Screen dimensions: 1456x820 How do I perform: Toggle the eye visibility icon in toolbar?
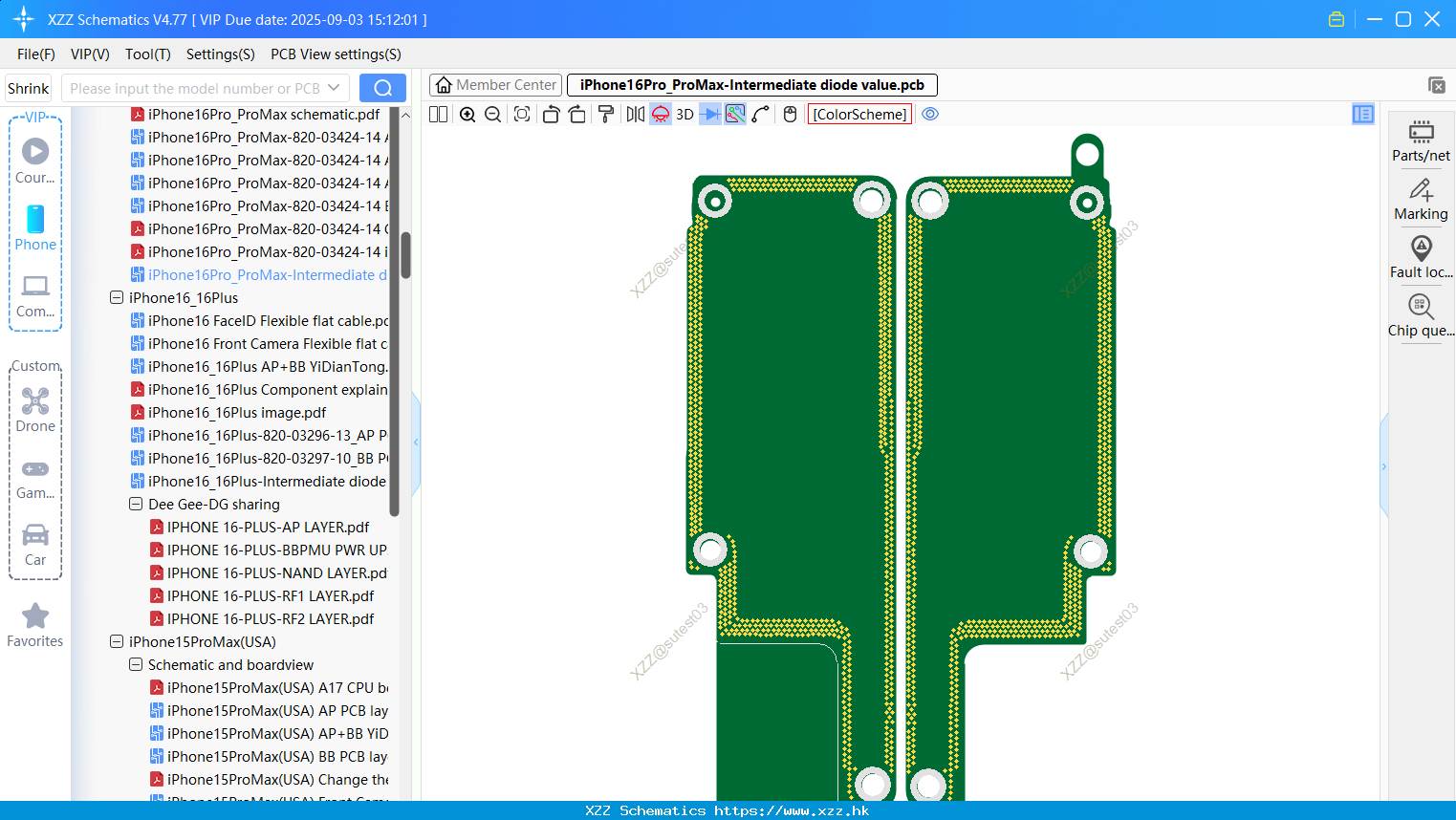[930, 114]
